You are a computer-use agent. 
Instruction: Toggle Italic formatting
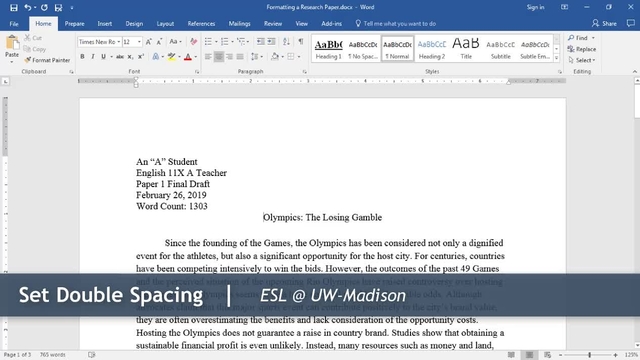[93, 57]
